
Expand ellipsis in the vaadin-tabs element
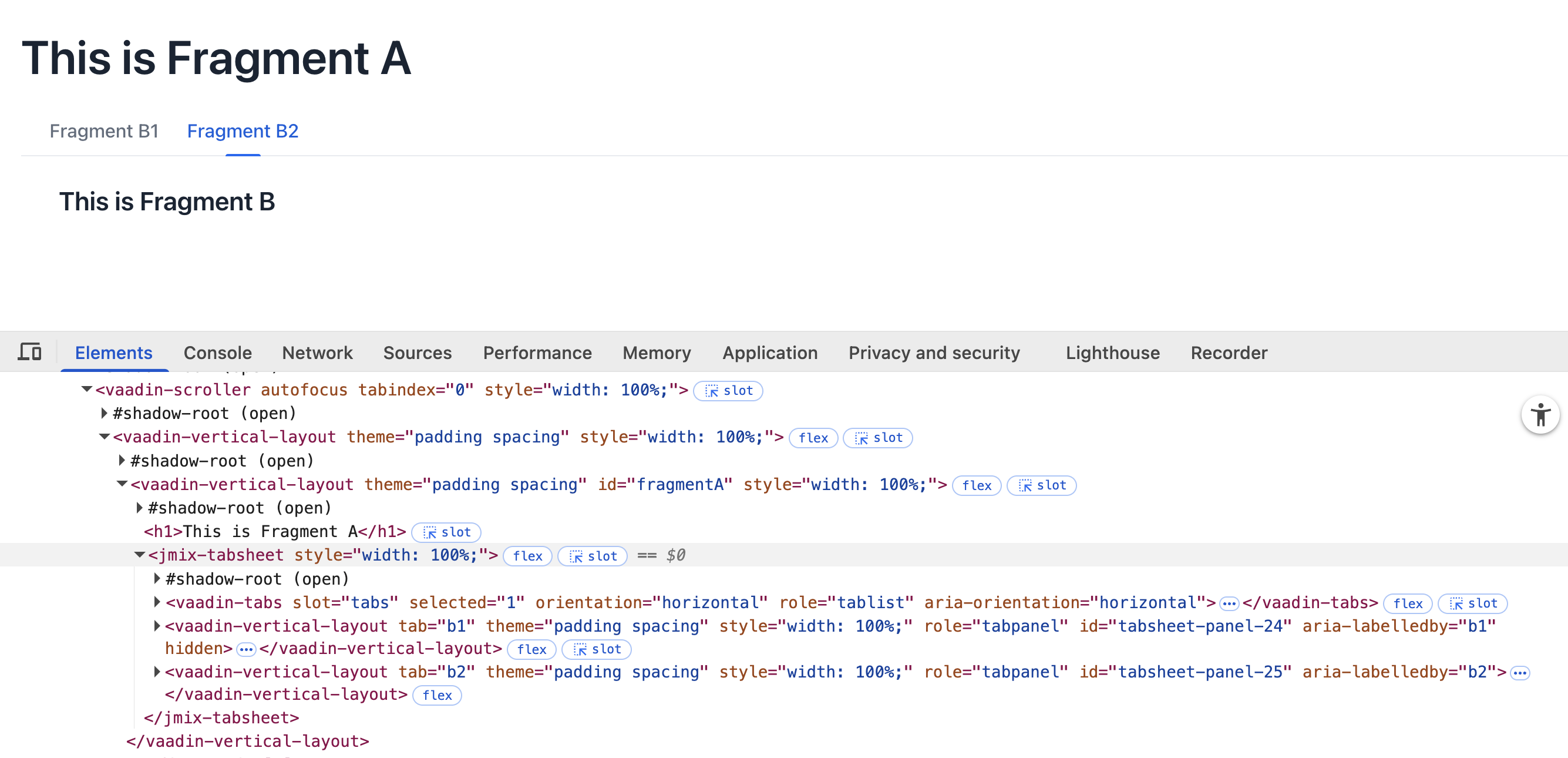click(1229, 604)
